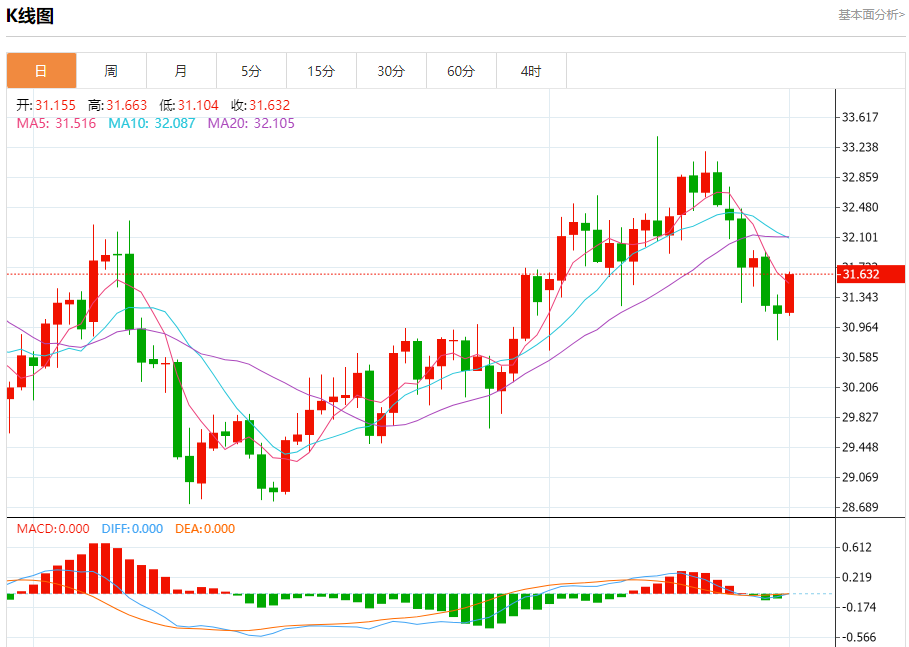This screenshot has height=647, width=909.
Task: Select the 周 (weekly) period tab
Action: coord(111,71)
